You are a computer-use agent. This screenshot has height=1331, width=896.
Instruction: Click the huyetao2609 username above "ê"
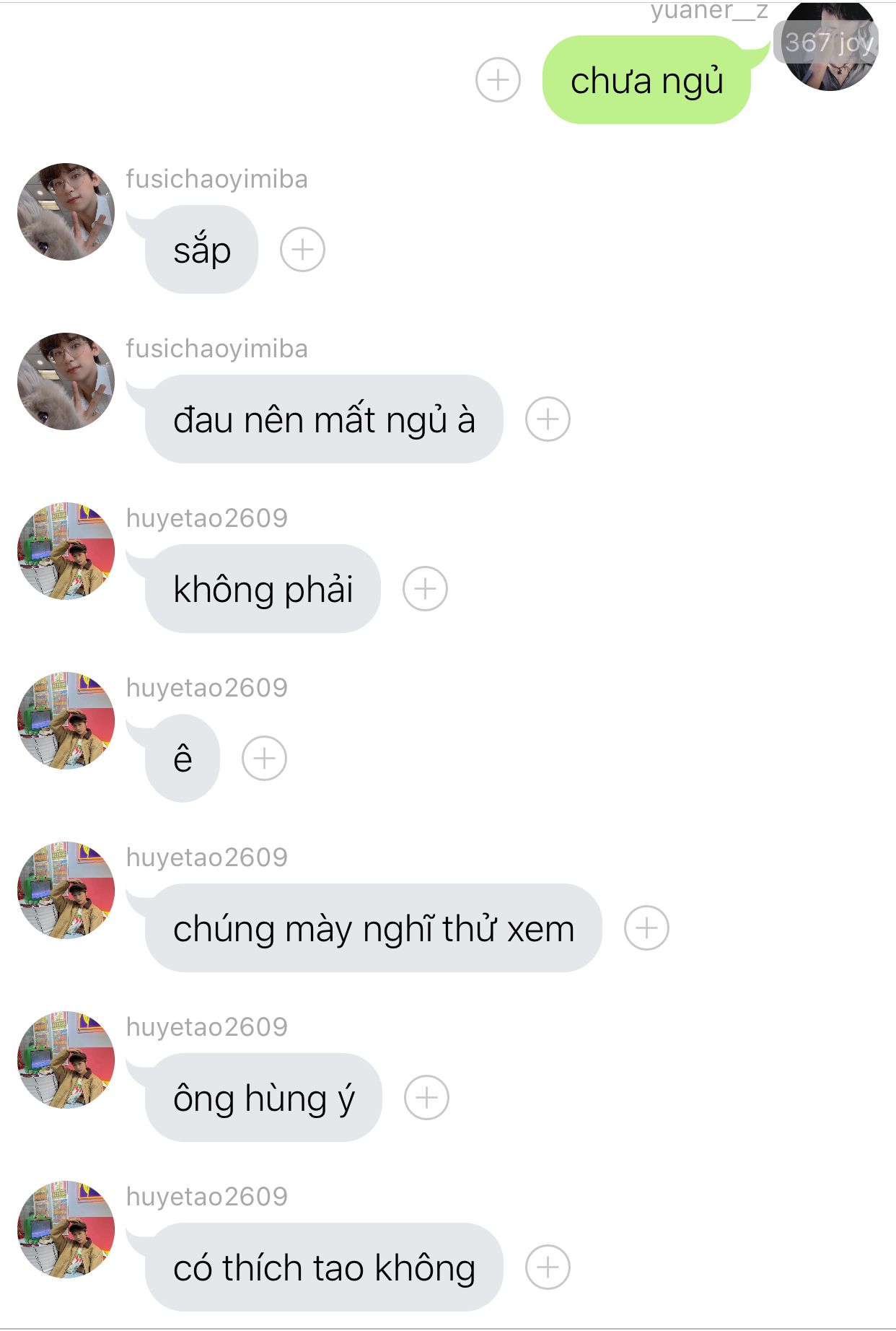[x=207, y=688]
